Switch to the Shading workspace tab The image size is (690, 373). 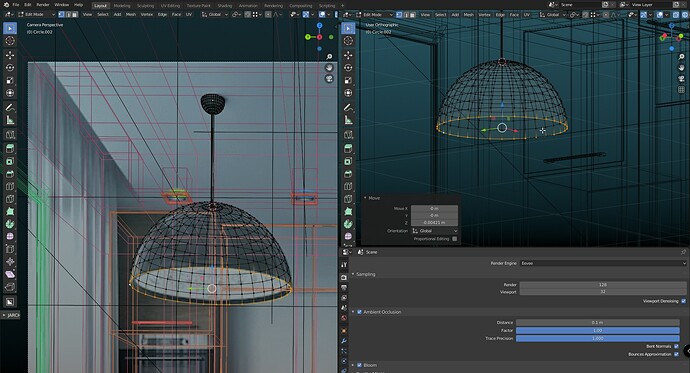[x=225, y=6]
